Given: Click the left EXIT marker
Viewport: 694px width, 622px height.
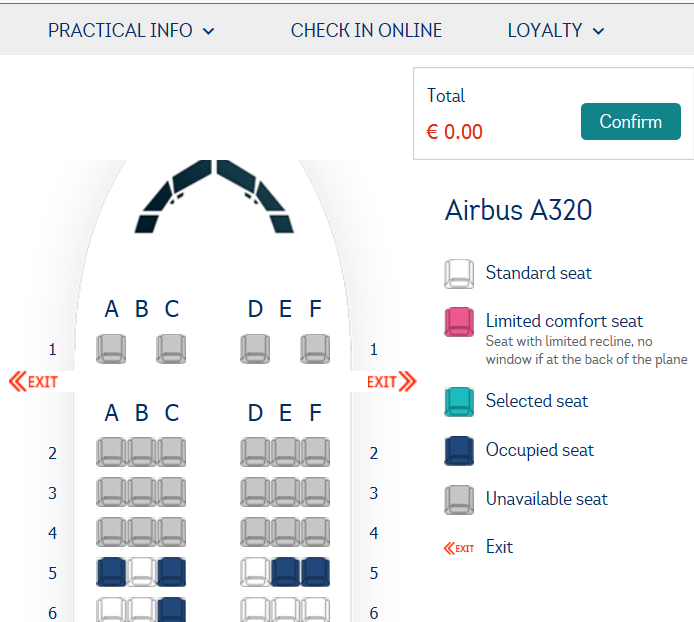Looking at the screenshot, I should coord(33,381).
